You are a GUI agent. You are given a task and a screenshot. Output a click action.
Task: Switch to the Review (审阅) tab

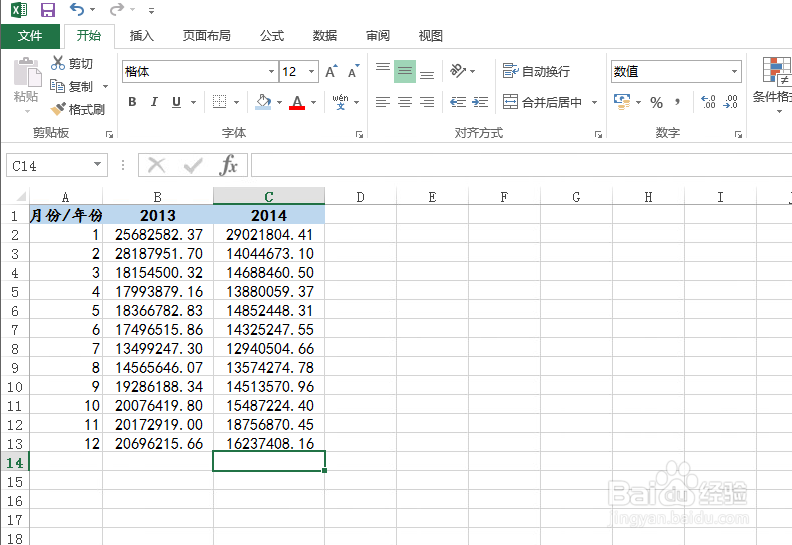point(377,35)
